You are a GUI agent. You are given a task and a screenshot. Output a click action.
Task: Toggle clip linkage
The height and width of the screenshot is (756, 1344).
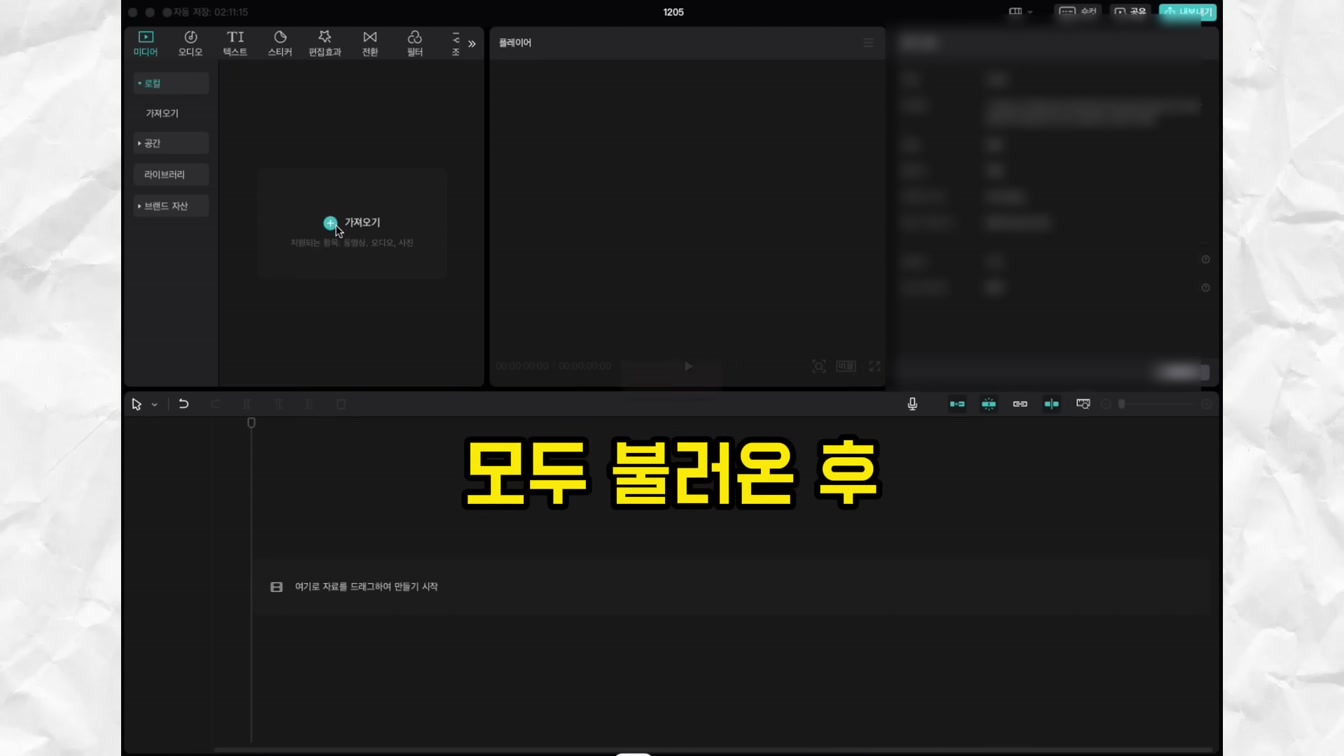[x=1020, y=404]
